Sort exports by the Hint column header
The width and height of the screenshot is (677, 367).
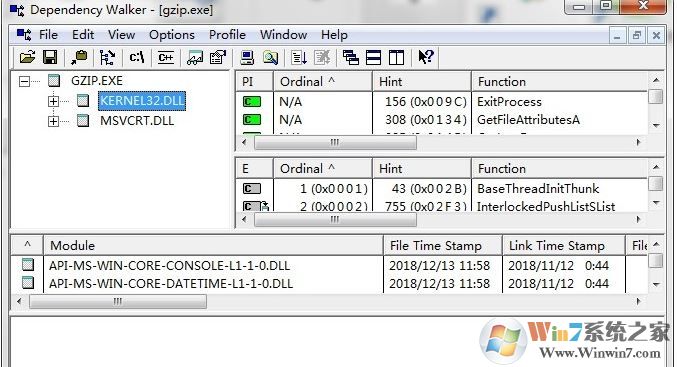pyautogui.click(x=422, y=168)
